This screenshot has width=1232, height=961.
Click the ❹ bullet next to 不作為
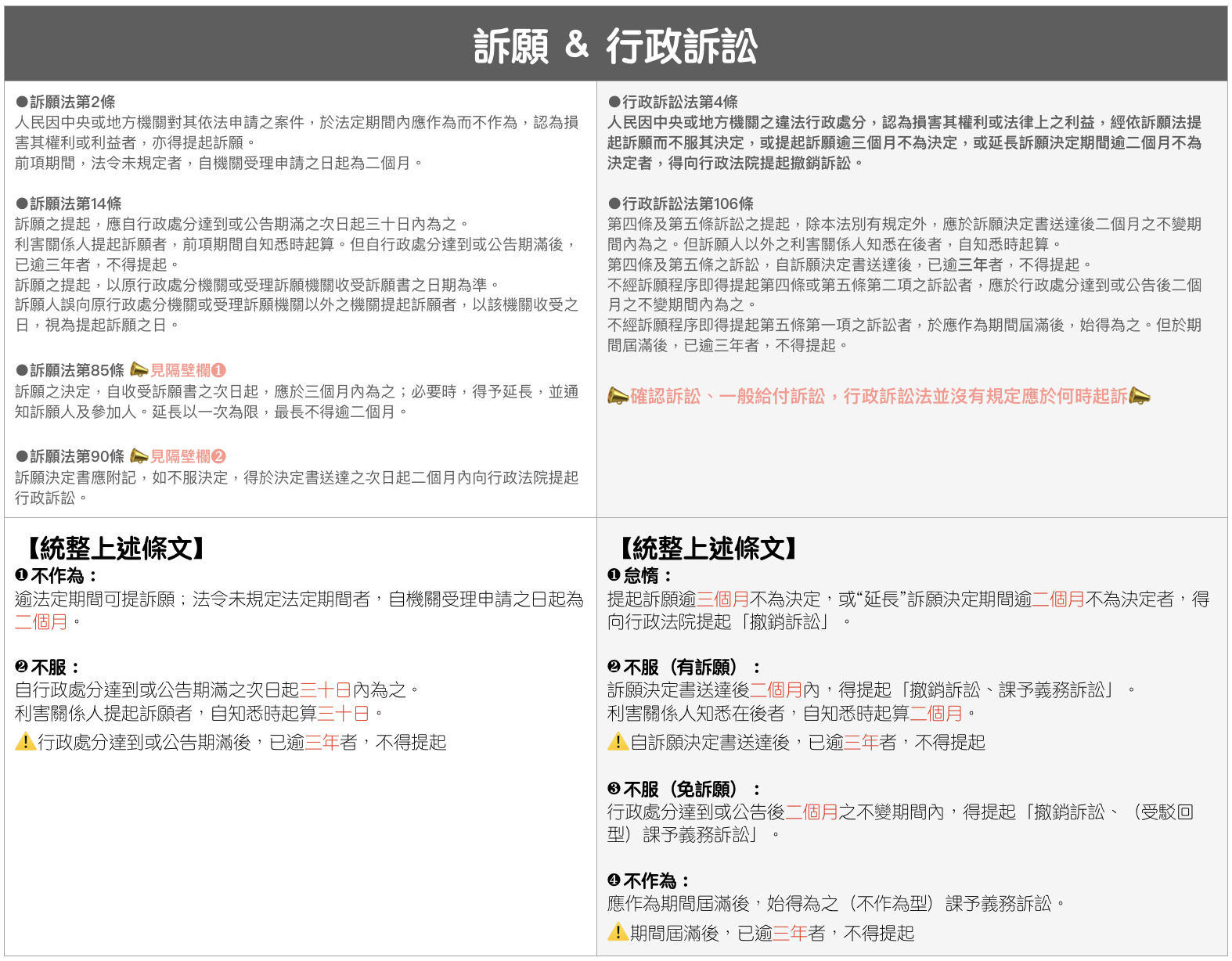[x=614, y=880]
